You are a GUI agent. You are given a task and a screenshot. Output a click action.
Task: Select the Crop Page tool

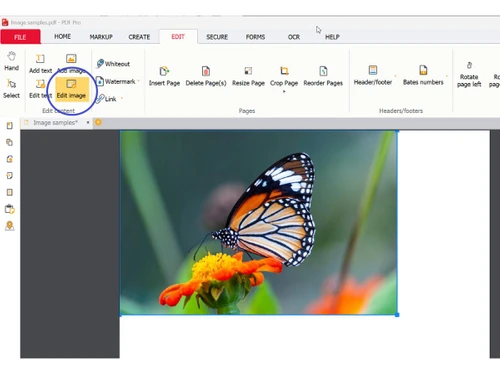(x=284, y=77)
